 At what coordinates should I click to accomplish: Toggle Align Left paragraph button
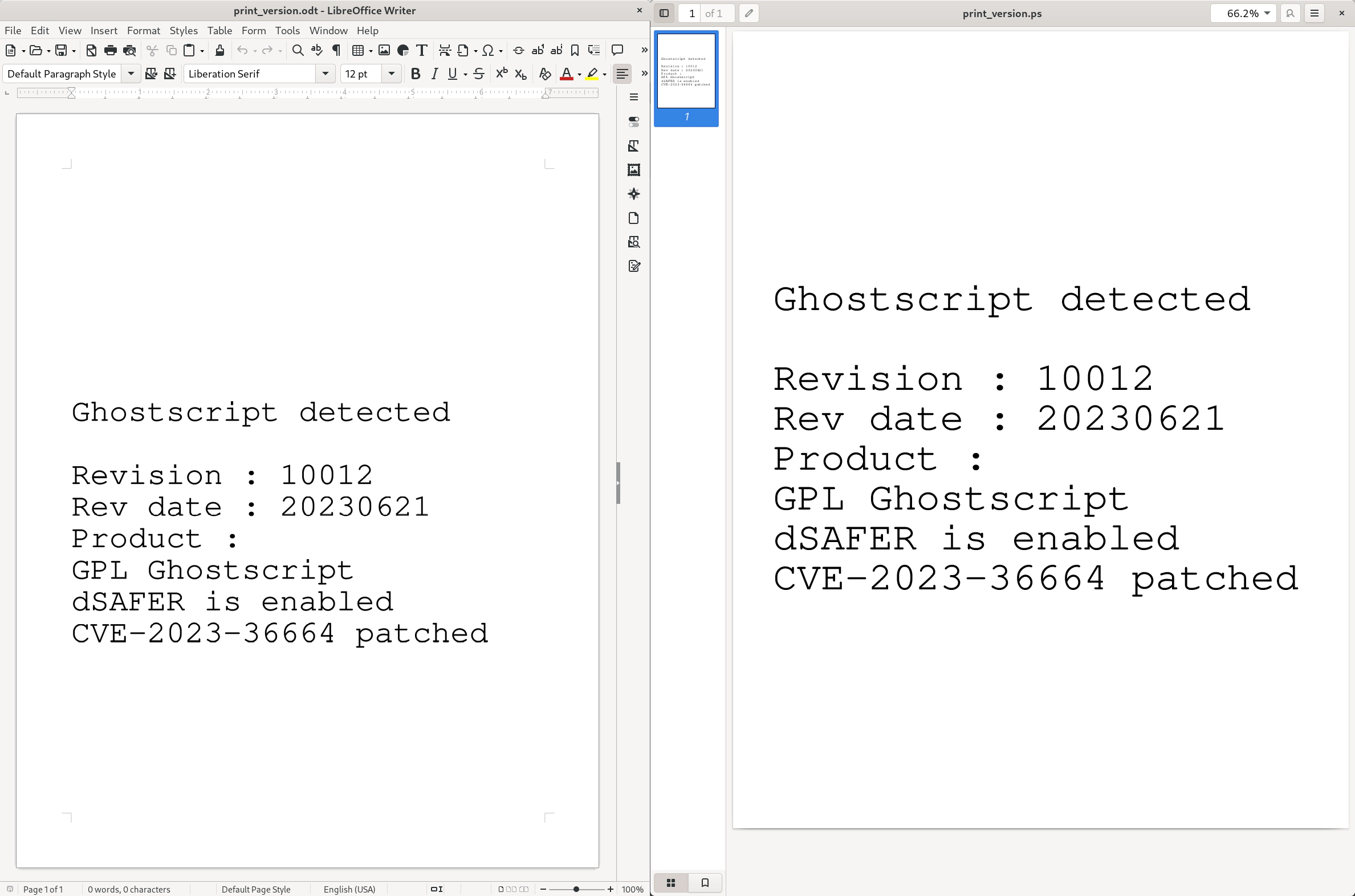(x=622, y=74)
